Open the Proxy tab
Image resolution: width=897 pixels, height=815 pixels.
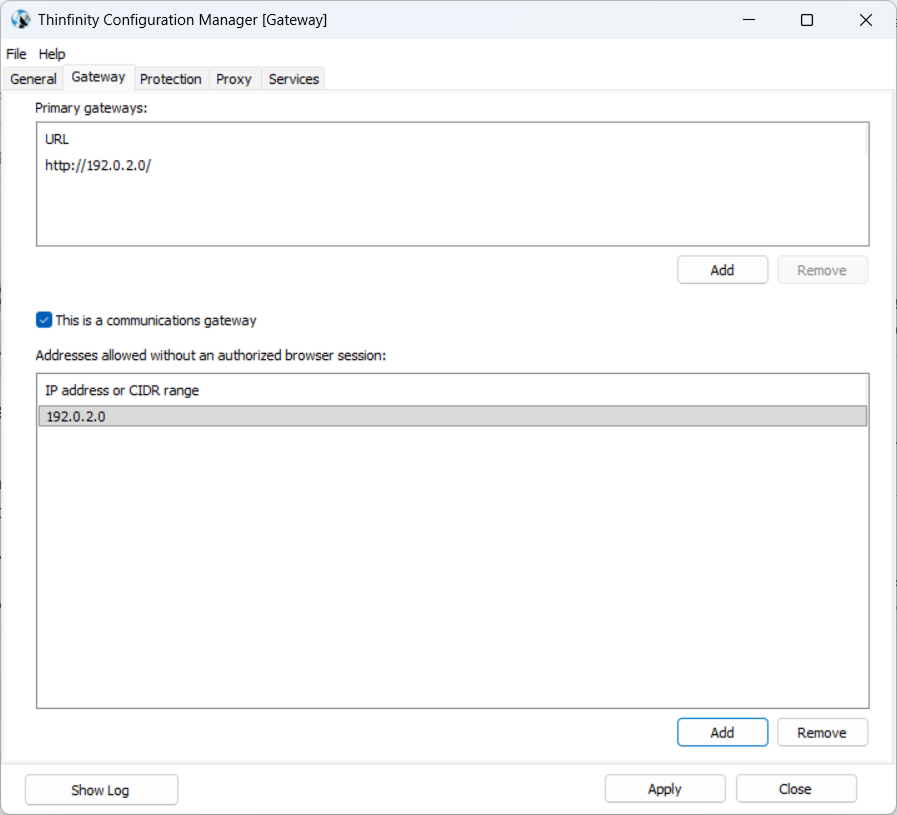point(234,79)
